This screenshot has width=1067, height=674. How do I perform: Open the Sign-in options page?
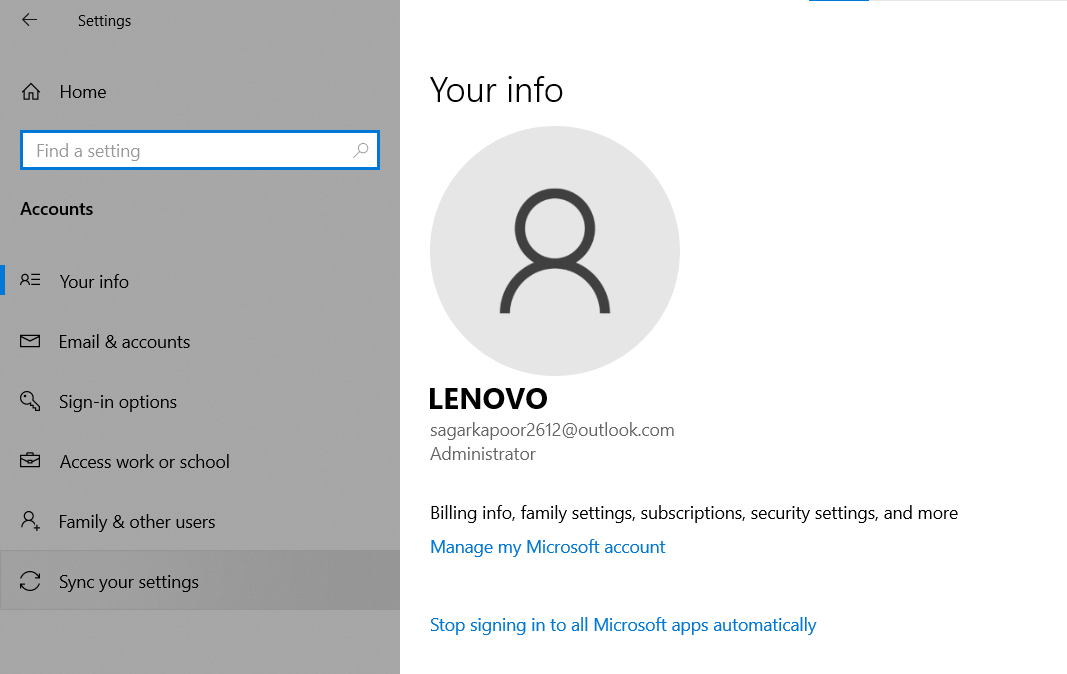click(118, 402)
